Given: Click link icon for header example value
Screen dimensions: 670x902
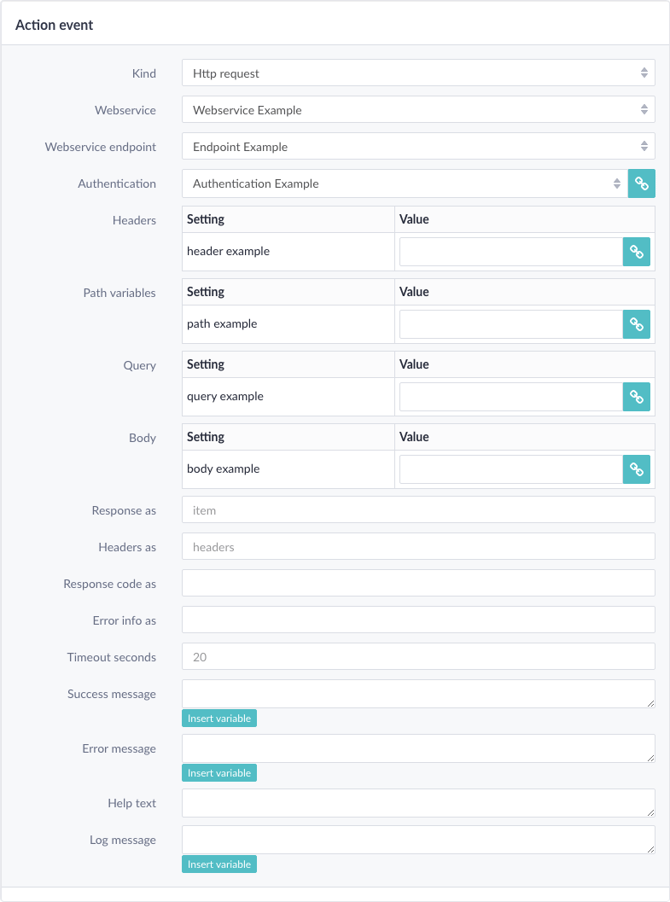Looking at the screenshot, I should coord(636,251).
